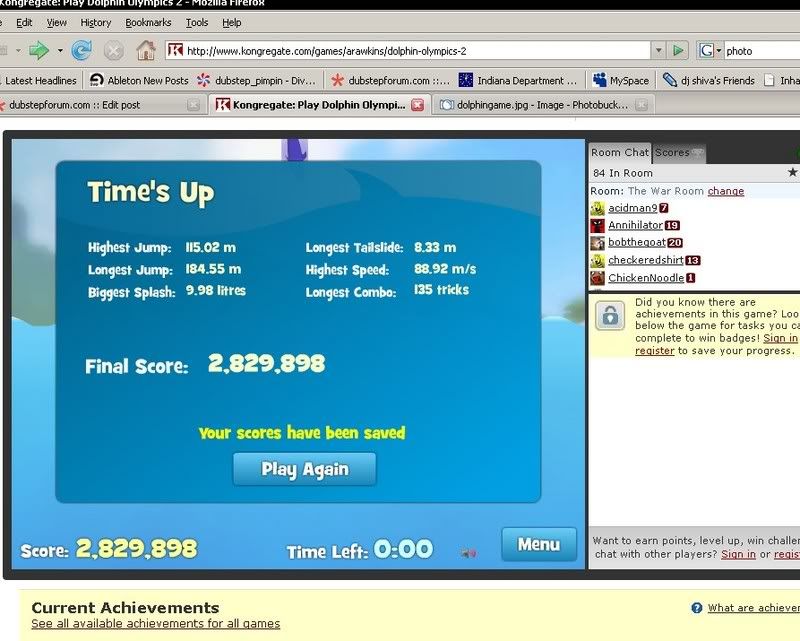The width and height of the screenshot is (800, 641).
Task: Select the Room Chat tab
Action: (x=620, y=153)
